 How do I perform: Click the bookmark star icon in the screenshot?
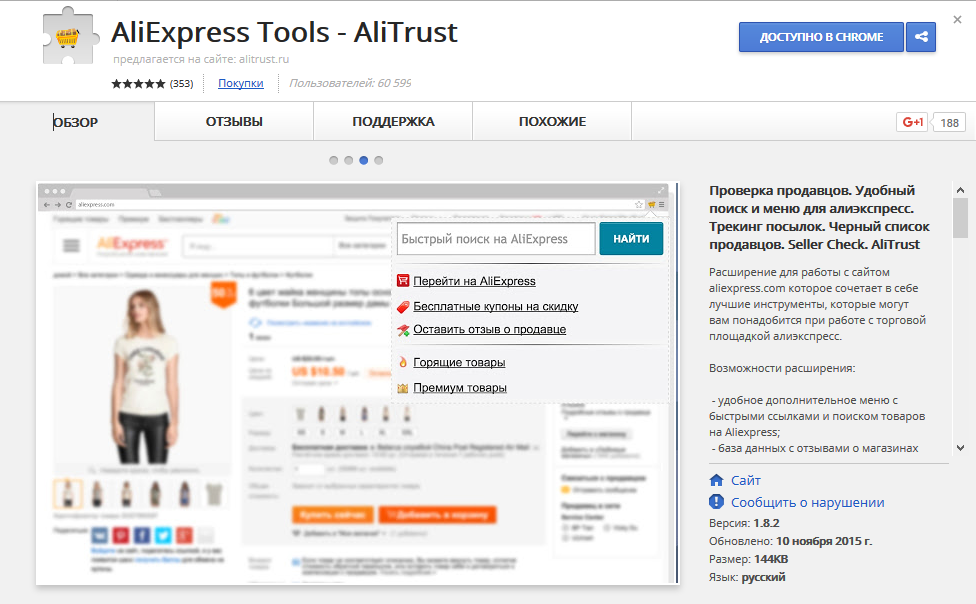pyautogui.click(x=639, y=204)
